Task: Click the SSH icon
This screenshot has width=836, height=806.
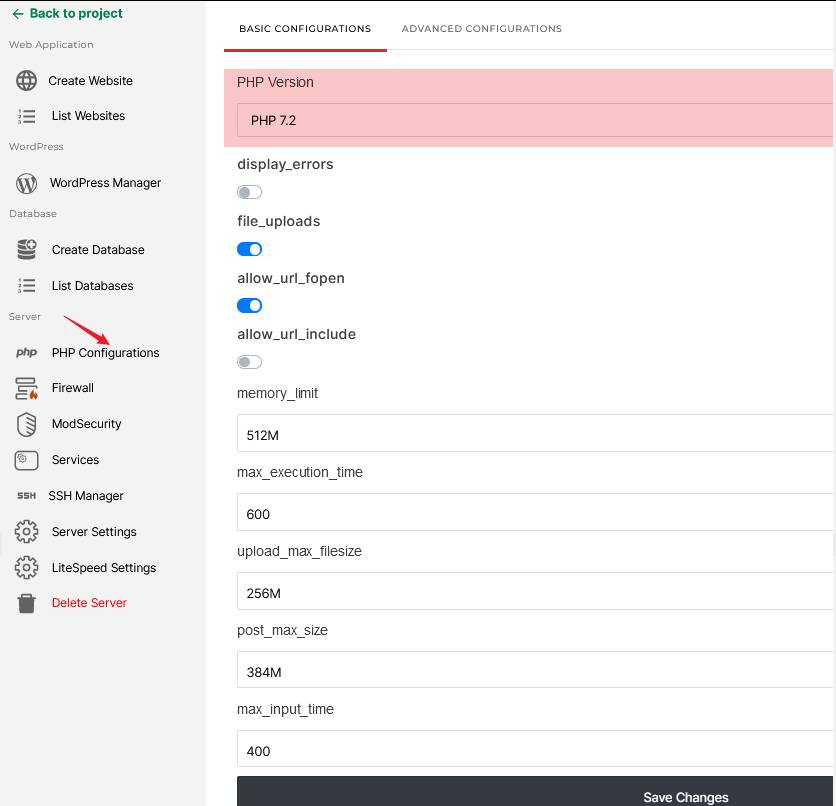Action: (x=26, y=496)
